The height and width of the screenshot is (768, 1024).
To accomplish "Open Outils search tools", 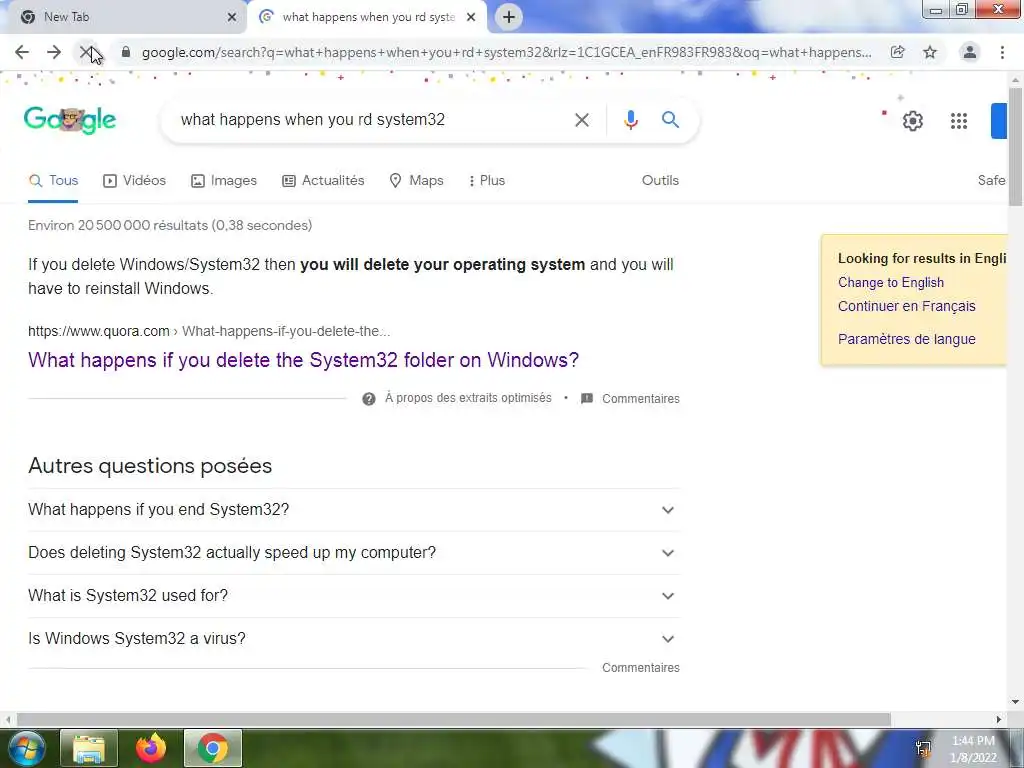I will point(660,181).
